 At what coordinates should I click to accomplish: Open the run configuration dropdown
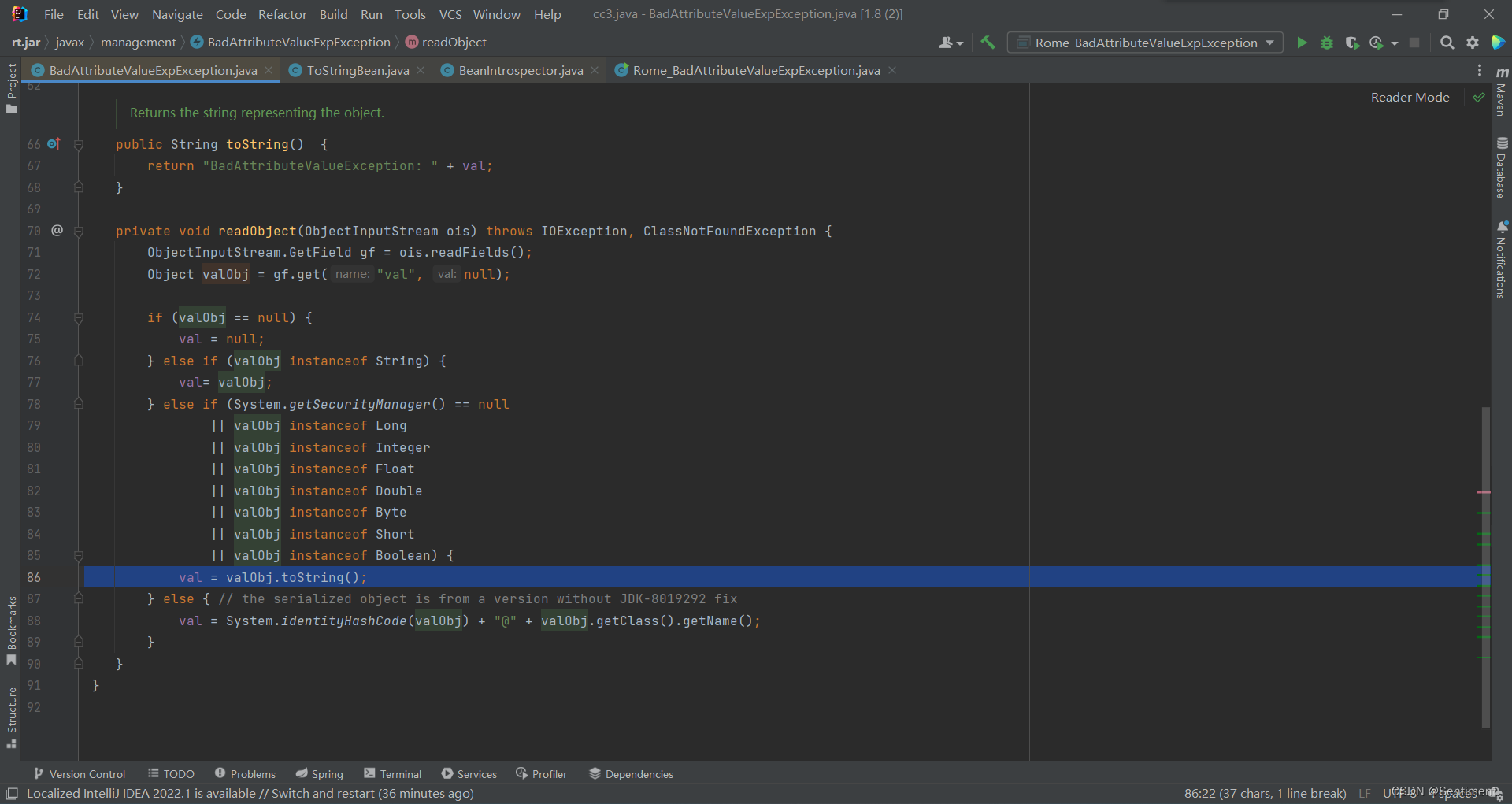(1146, 43)
